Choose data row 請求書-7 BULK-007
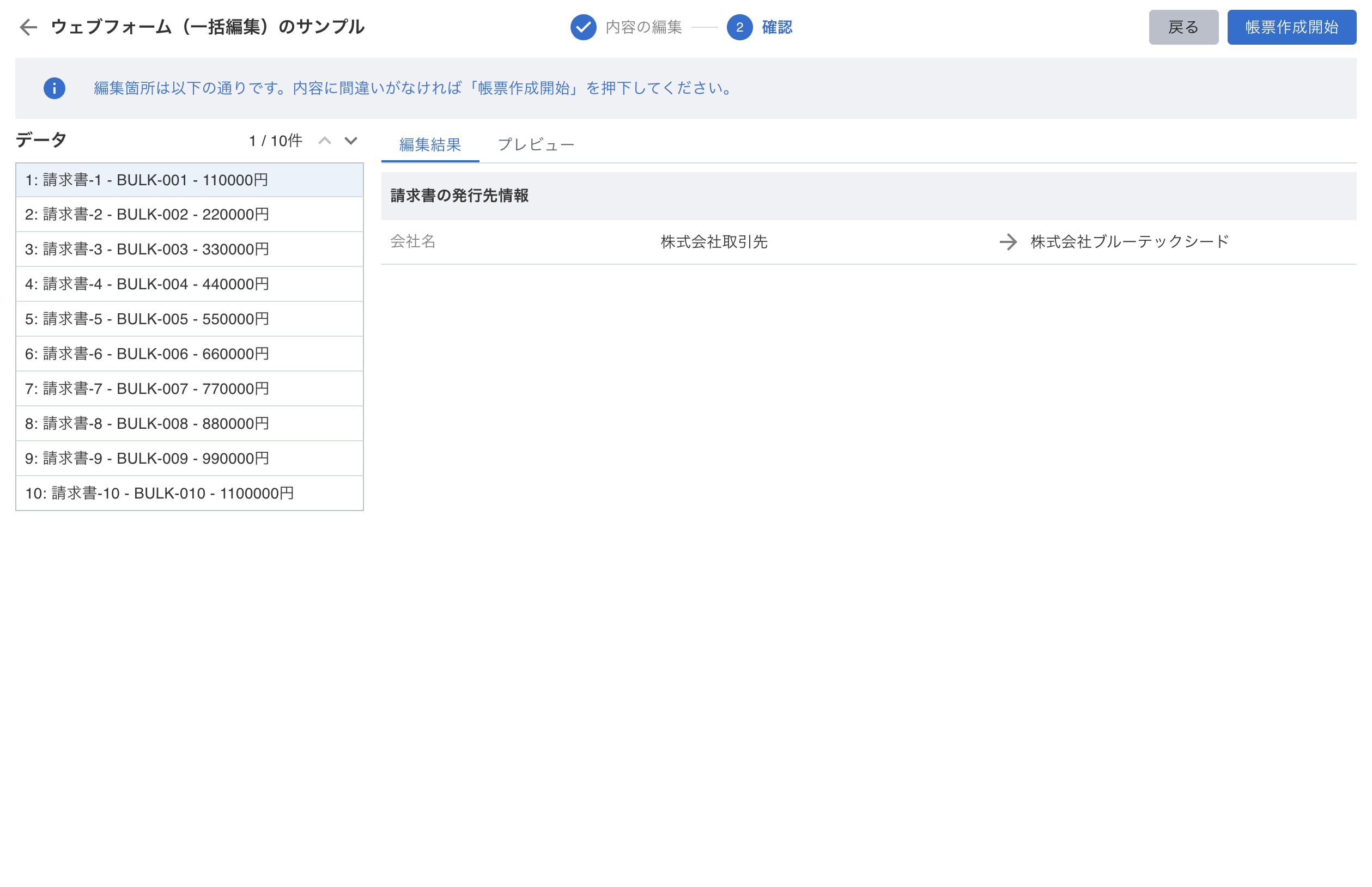The width and height of the screenshot is (1372, 887). pos(190,389)
